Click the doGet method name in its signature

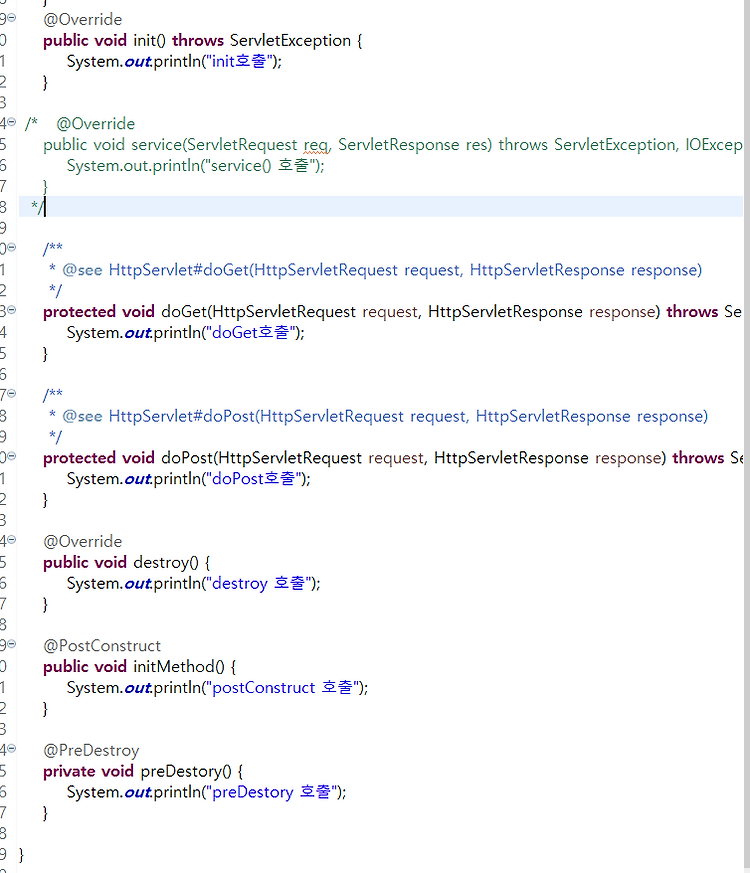pyautogui.click(x=184, y=312)
